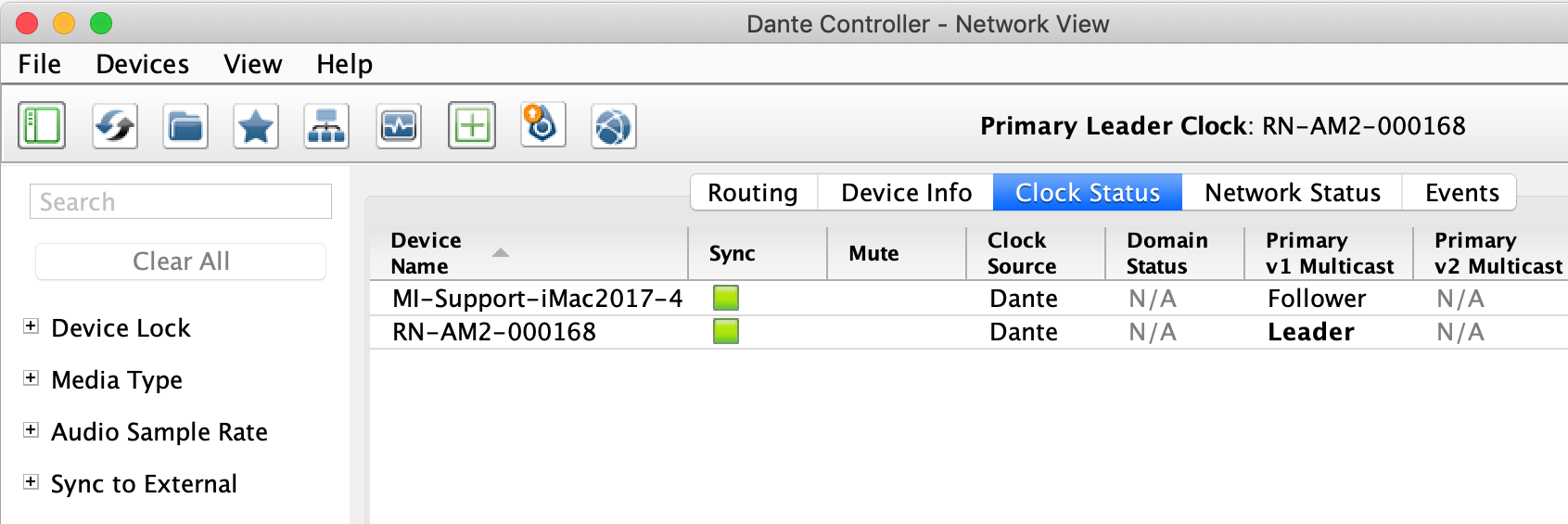Click sync indicator for MI-Support-iMac2017-4
1568x524 pixels.
726,298
